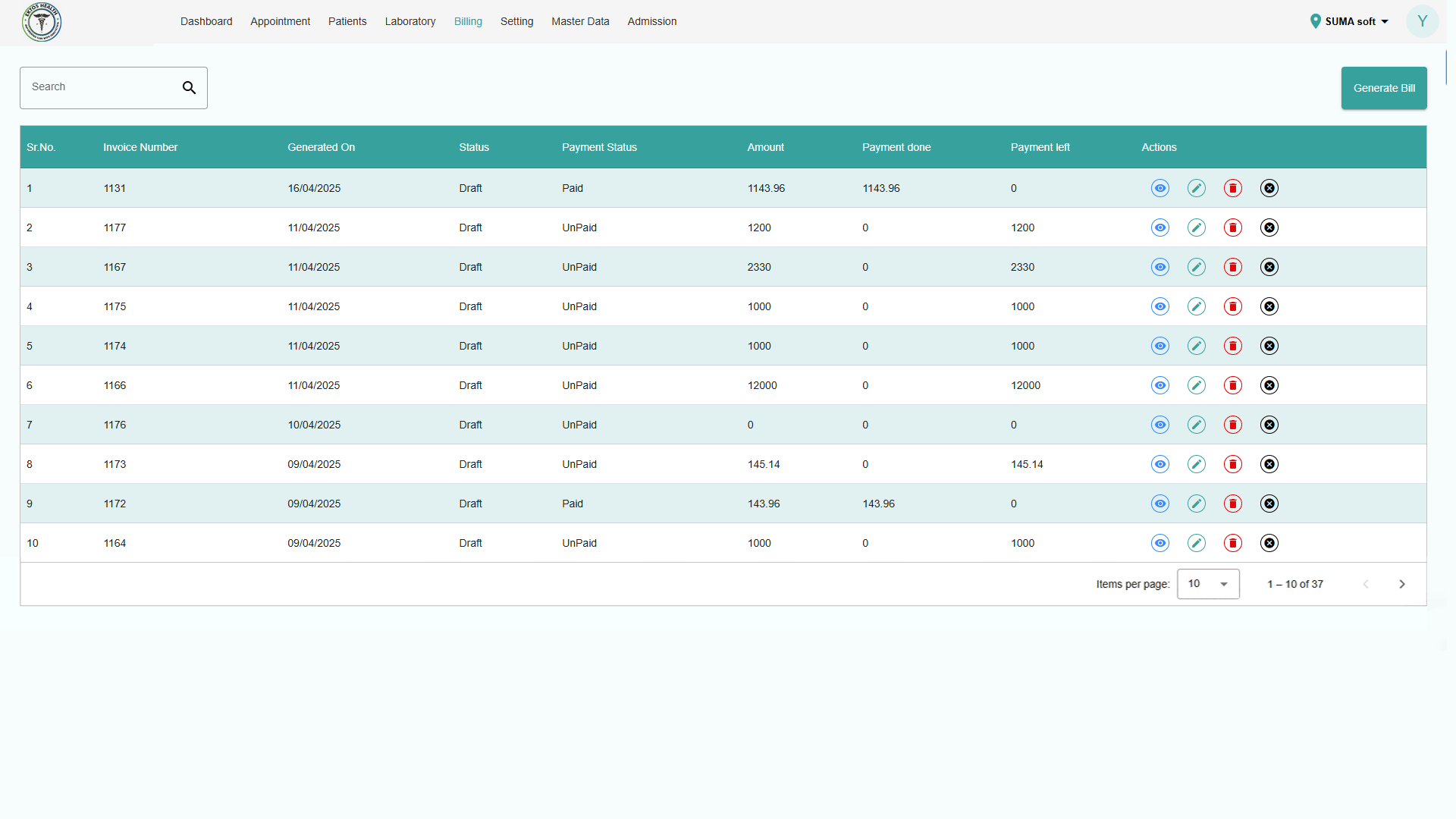Screen dimensions: 1456x819
Task: Cancel invoice 1164 with the X icon
Action: pyautogui.click(x=1269, y=543)
